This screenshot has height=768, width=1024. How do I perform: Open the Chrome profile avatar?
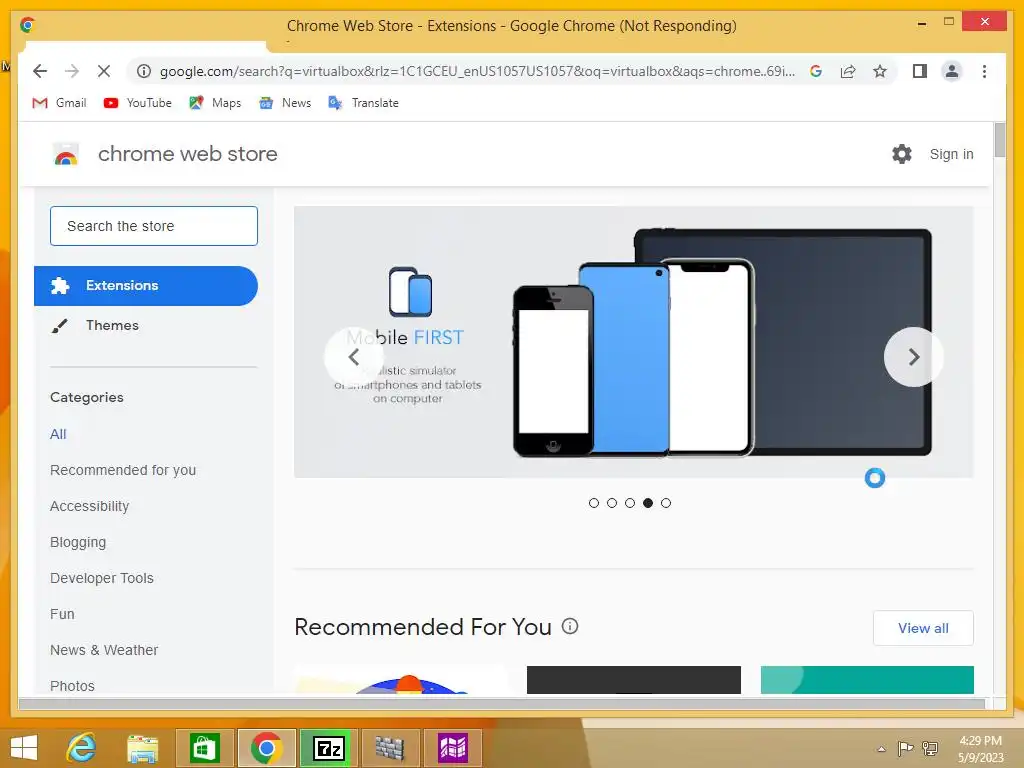point(952,71)
